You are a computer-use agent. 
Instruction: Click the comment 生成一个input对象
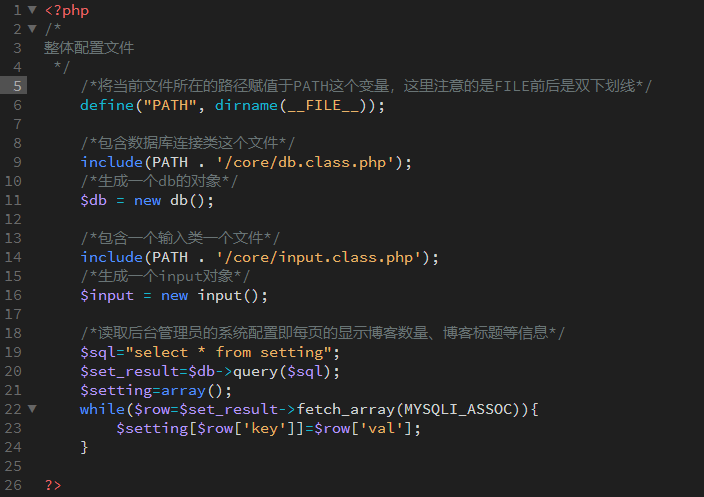(x=165, y=276)
